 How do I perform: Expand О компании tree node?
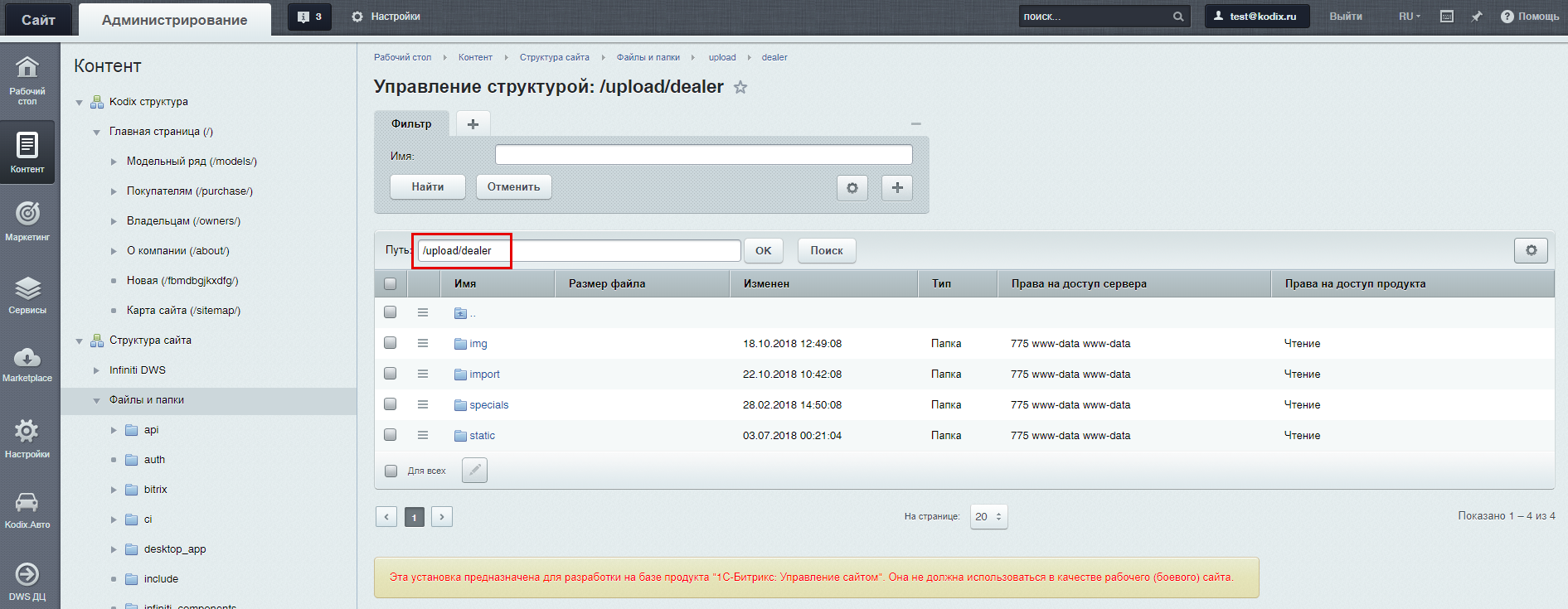point(114,251)
